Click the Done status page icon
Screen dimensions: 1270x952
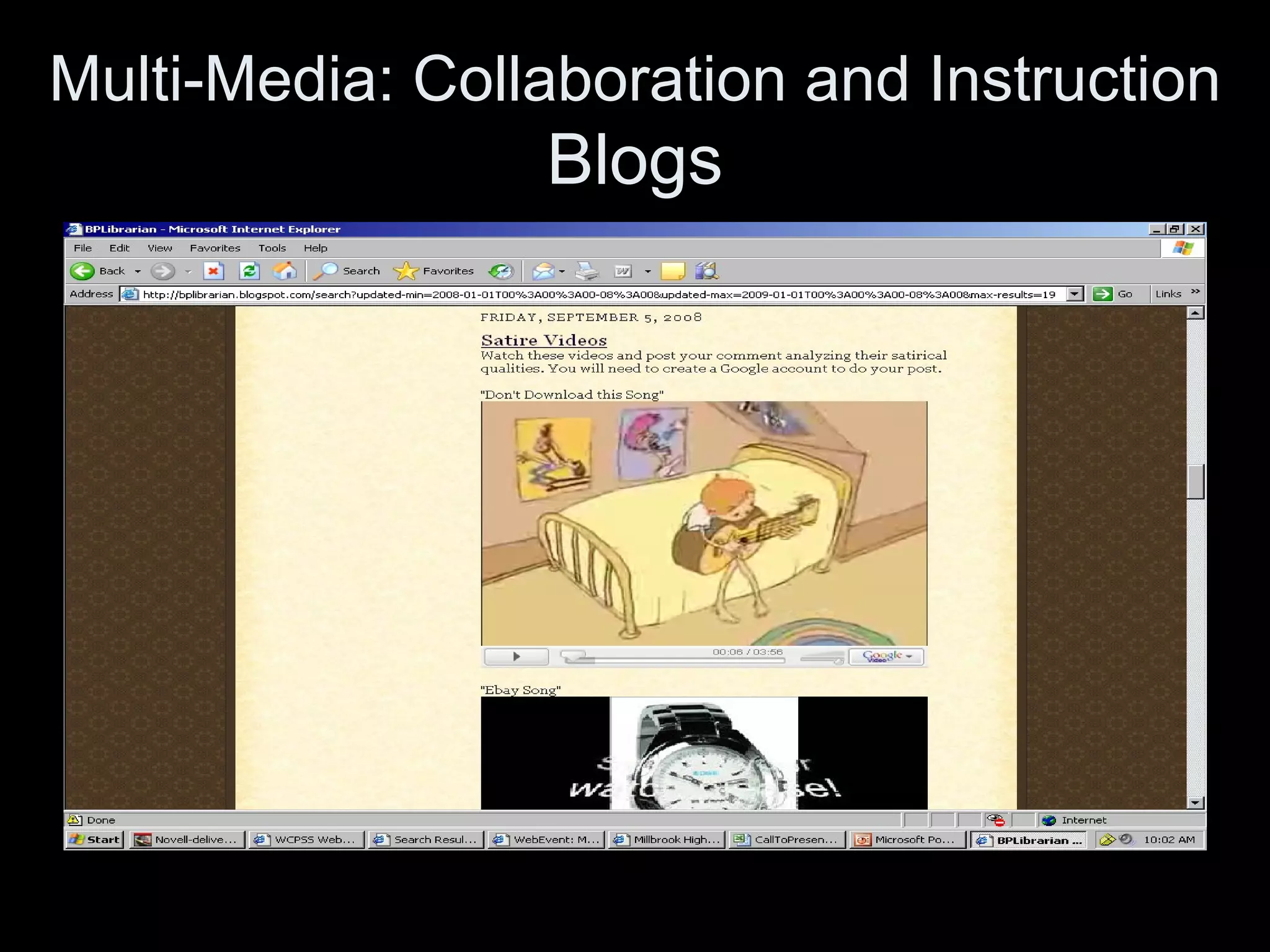74,820
